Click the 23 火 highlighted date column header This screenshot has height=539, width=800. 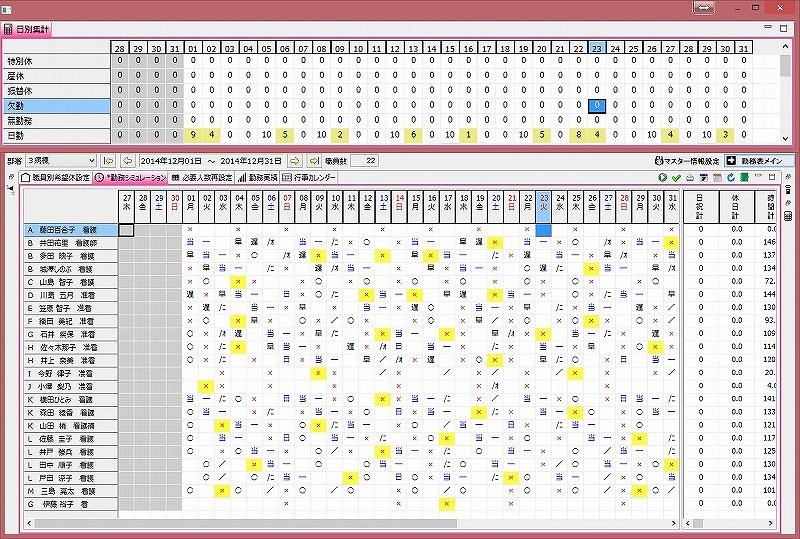[x=544, y=206]
